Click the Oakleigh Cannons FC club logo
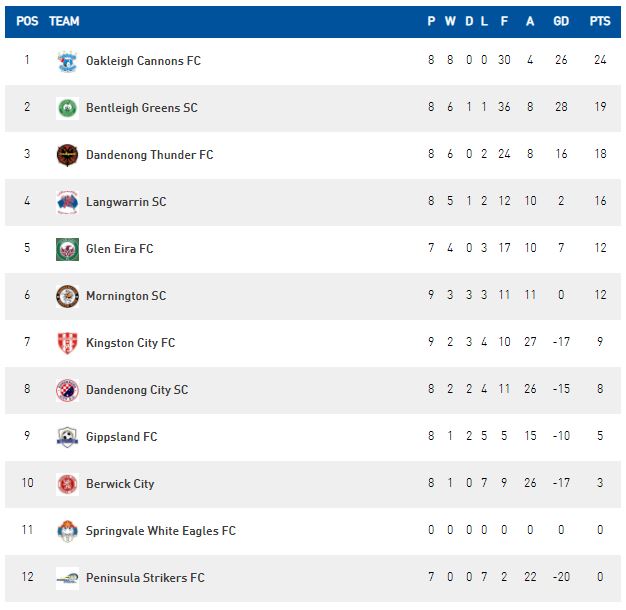This screenshot has width=626, height=610. click(x=67, y=61)
